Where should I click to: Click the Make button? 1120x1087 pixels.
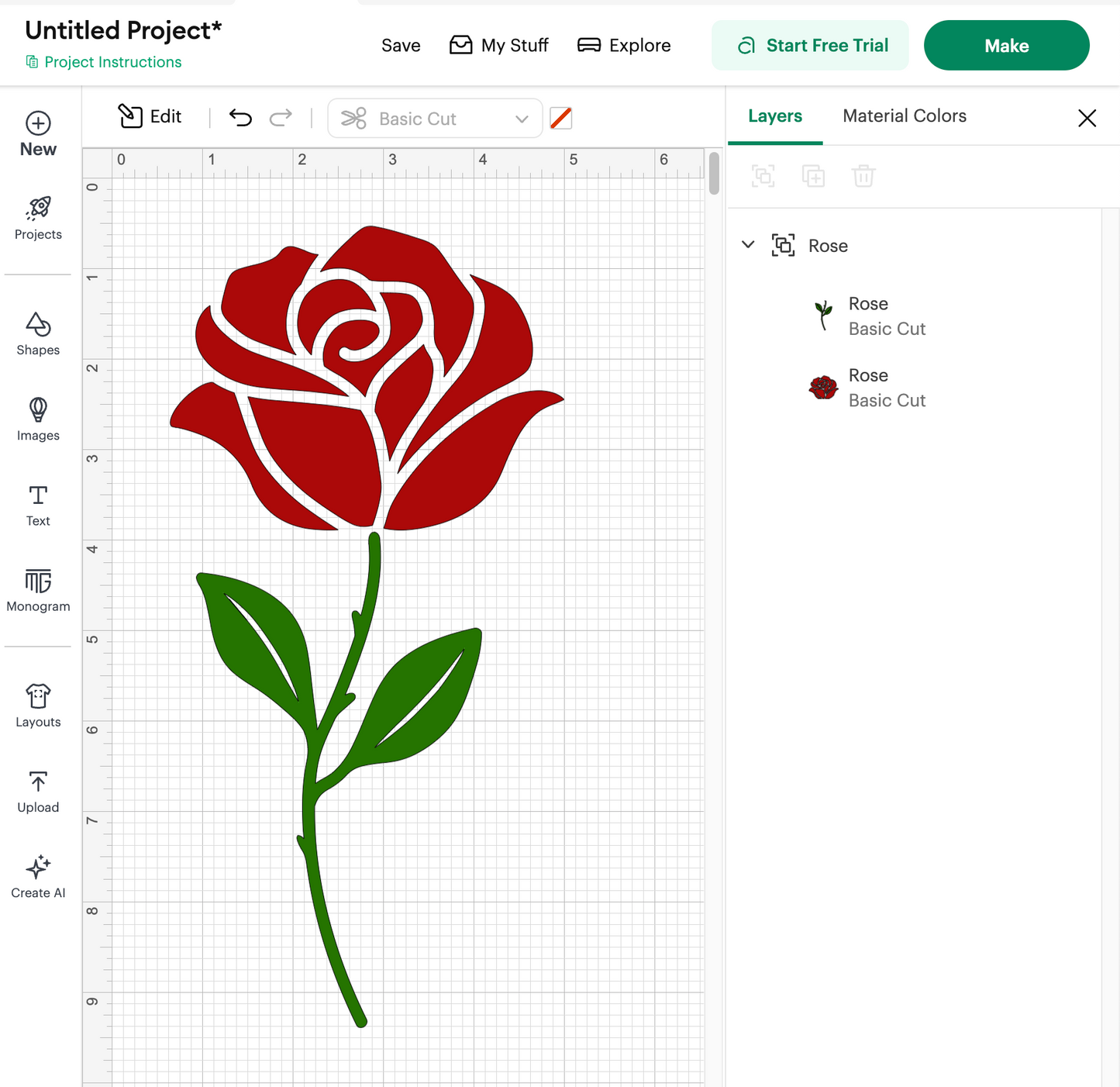pyautogui.click(x=1007, y=46)
